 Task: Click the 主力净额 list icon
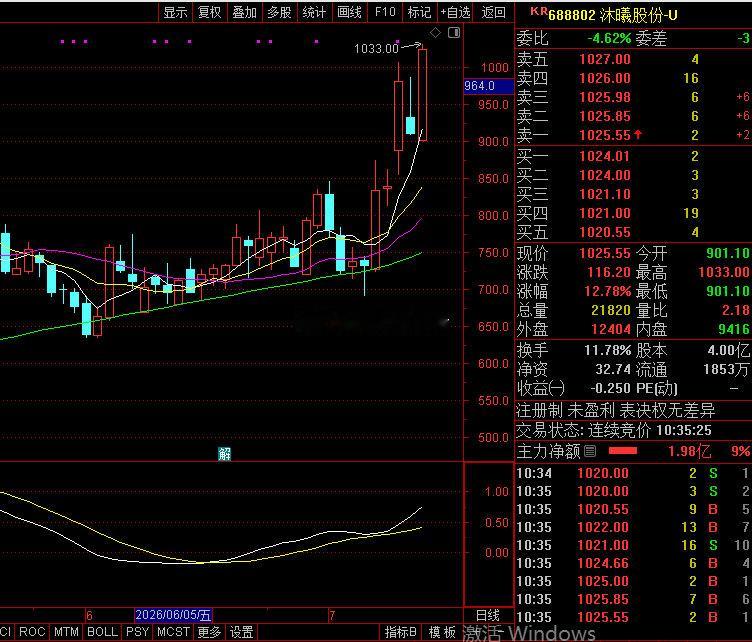[590, 451]
